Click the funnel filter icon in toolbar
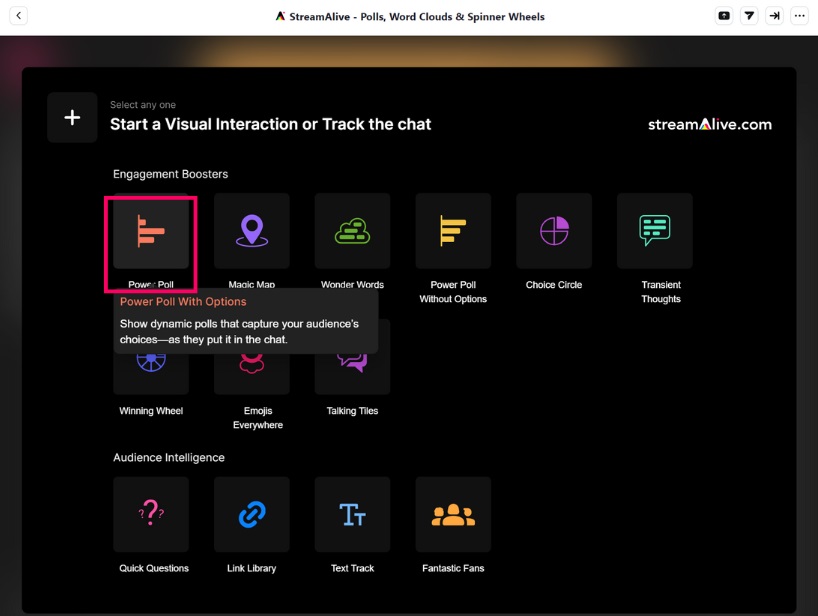818x616 pixels. 749,16
